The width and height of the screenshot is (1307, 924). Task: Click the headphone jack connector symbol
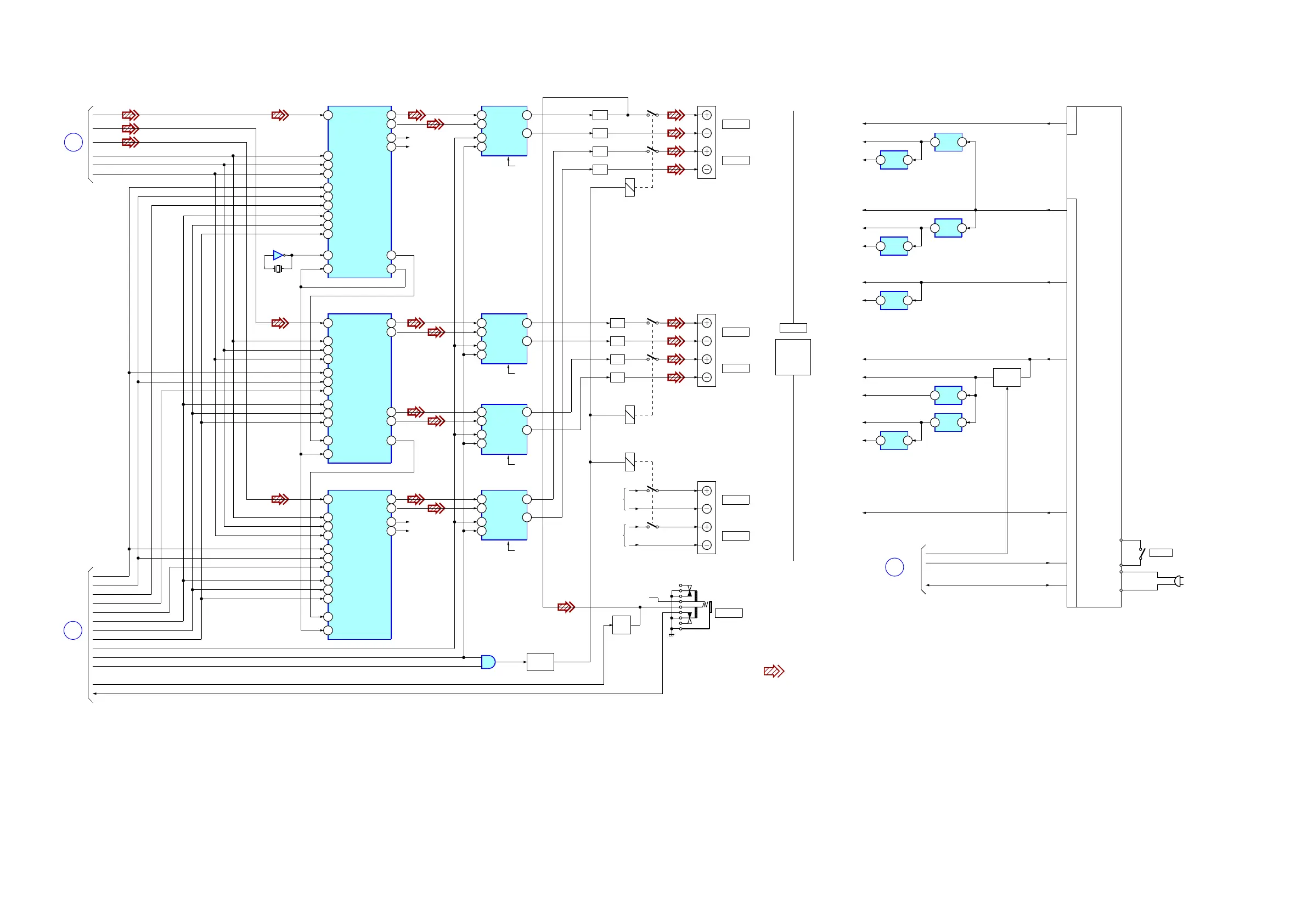tap(695, 607)
